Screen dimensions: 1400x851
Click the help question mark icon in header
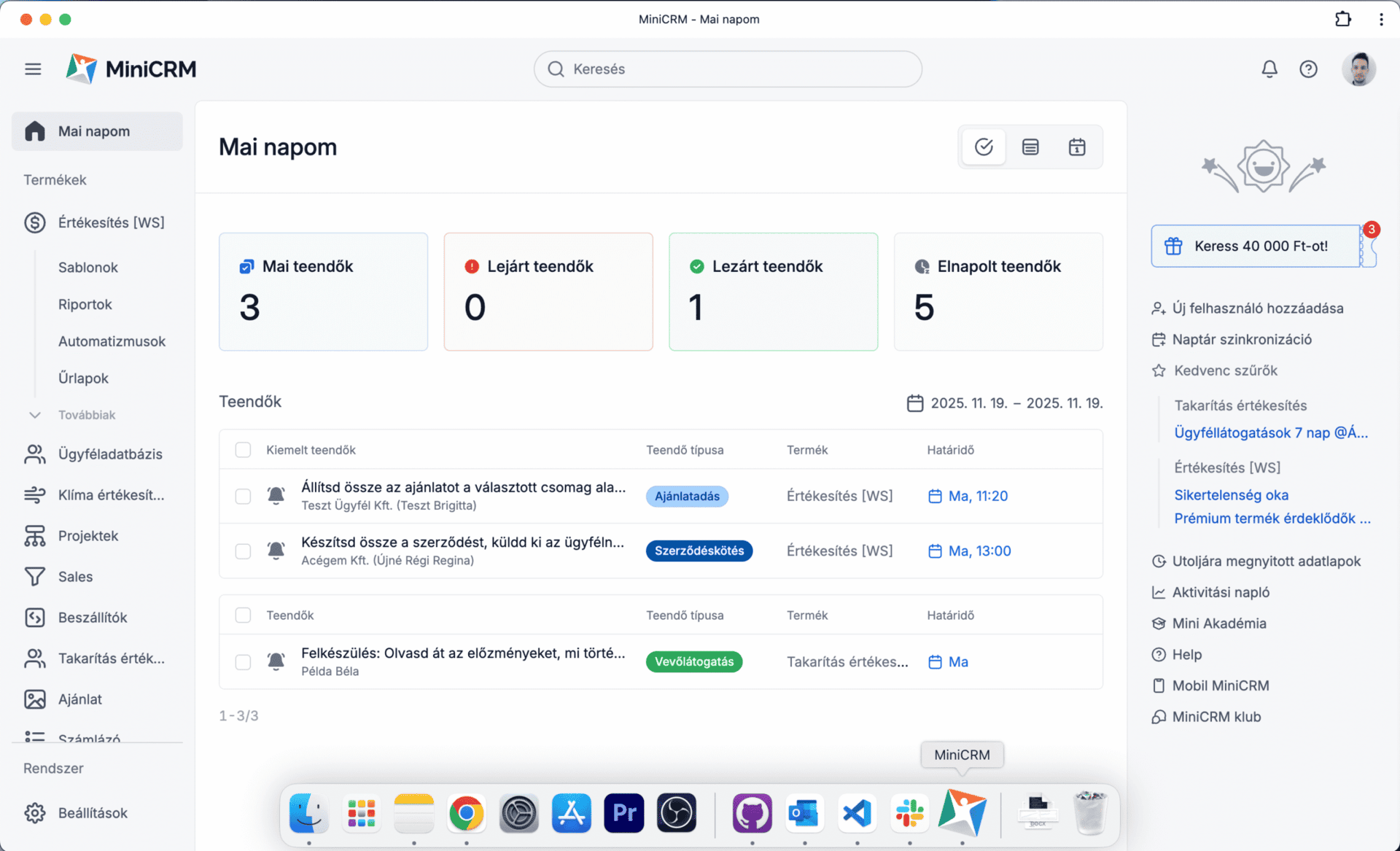point(1308,69)
